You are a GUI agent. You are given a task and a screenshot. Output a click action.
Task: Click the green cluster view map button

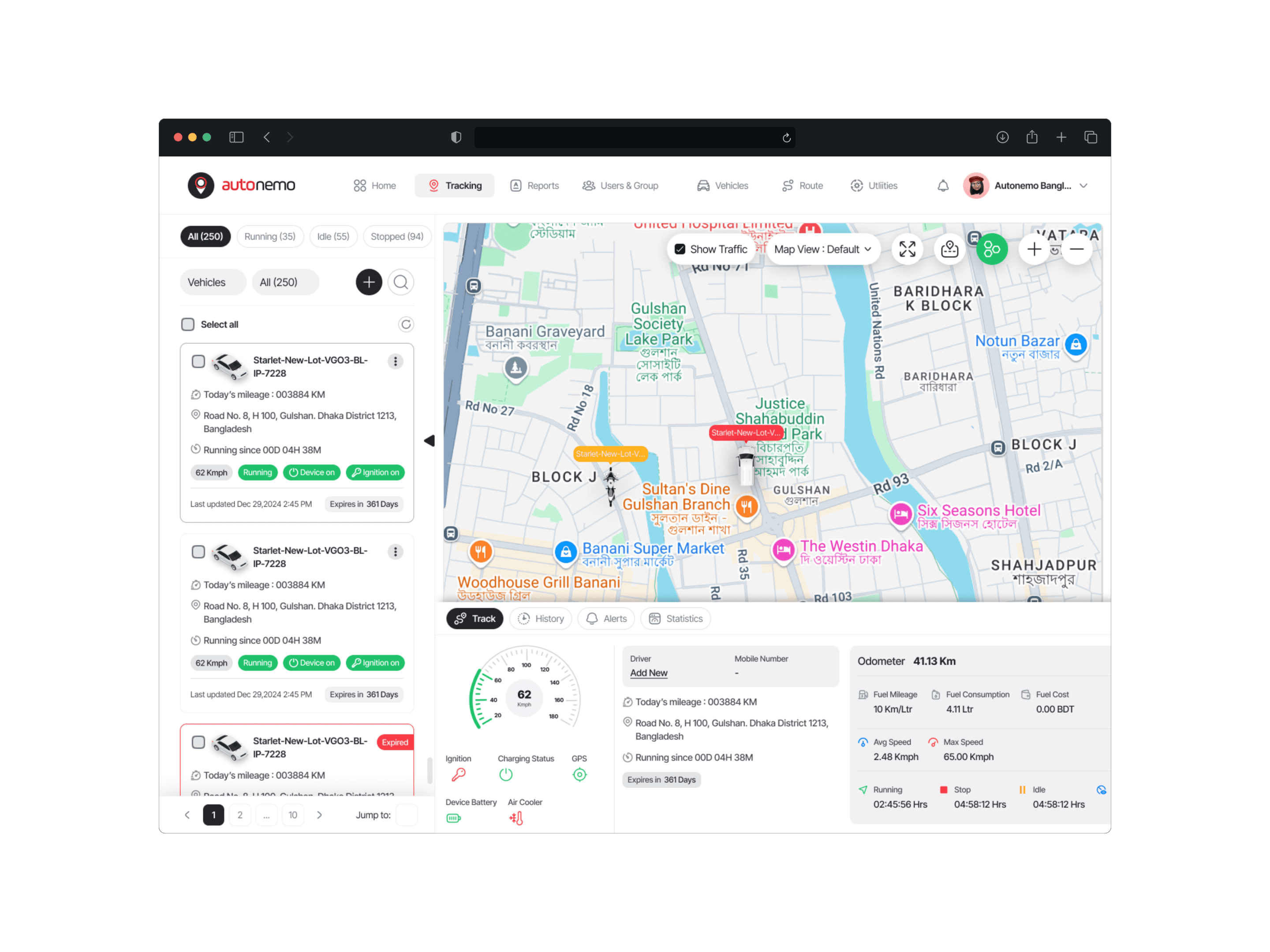[992, 249]
